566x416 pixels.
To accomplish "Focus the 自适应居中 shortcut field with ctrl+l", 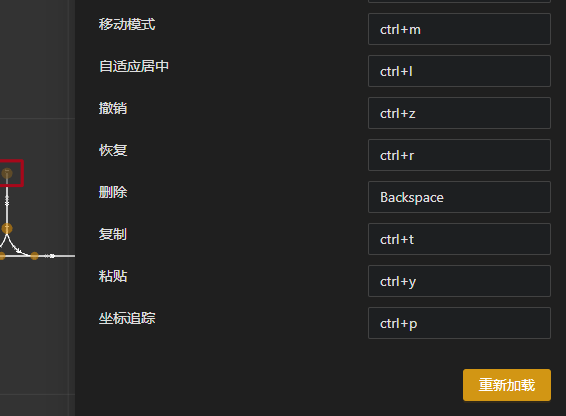I will pos(459,71).
